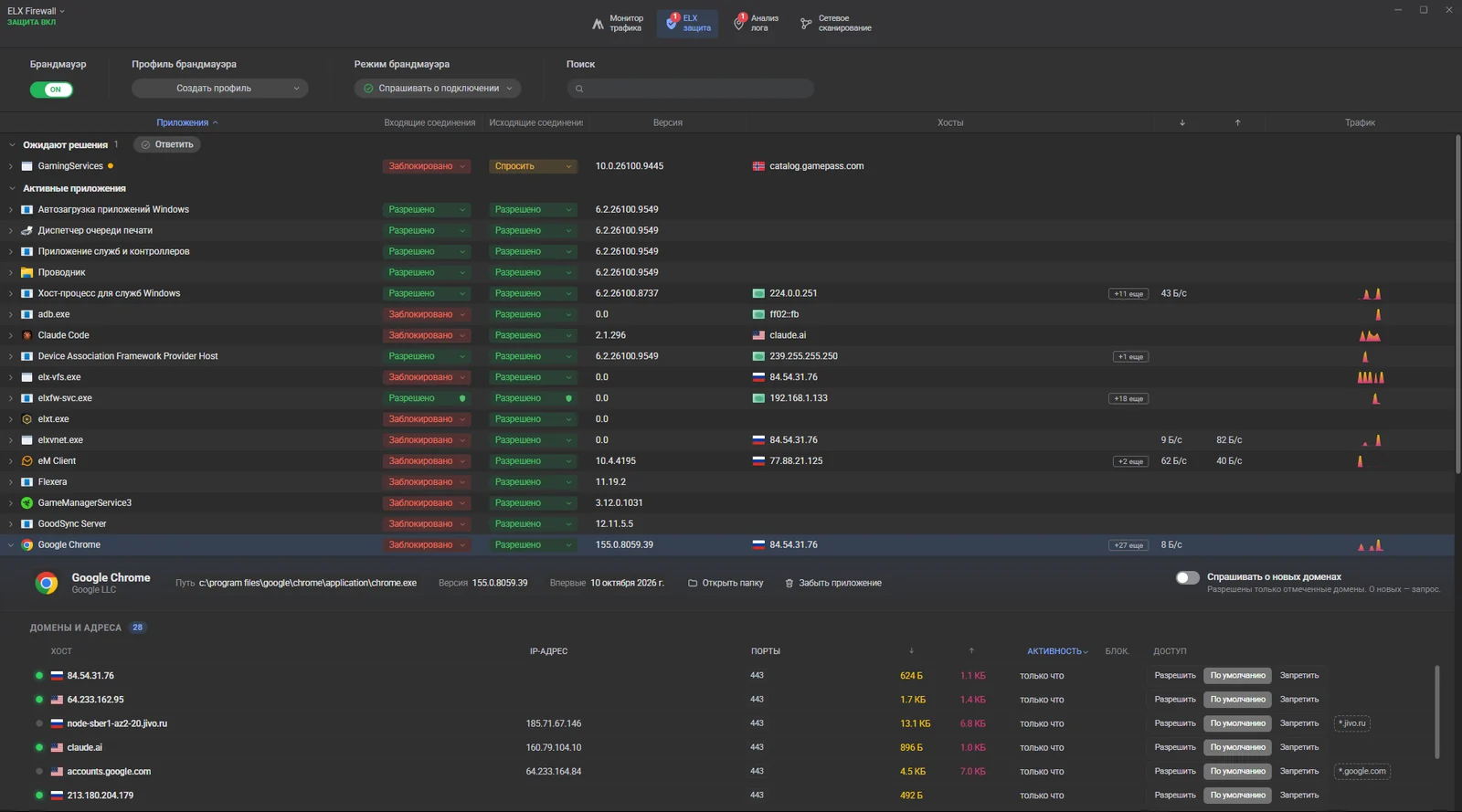
Task: Allow access for host 84.54.31.76
Action: click(x=1175, y=676)
